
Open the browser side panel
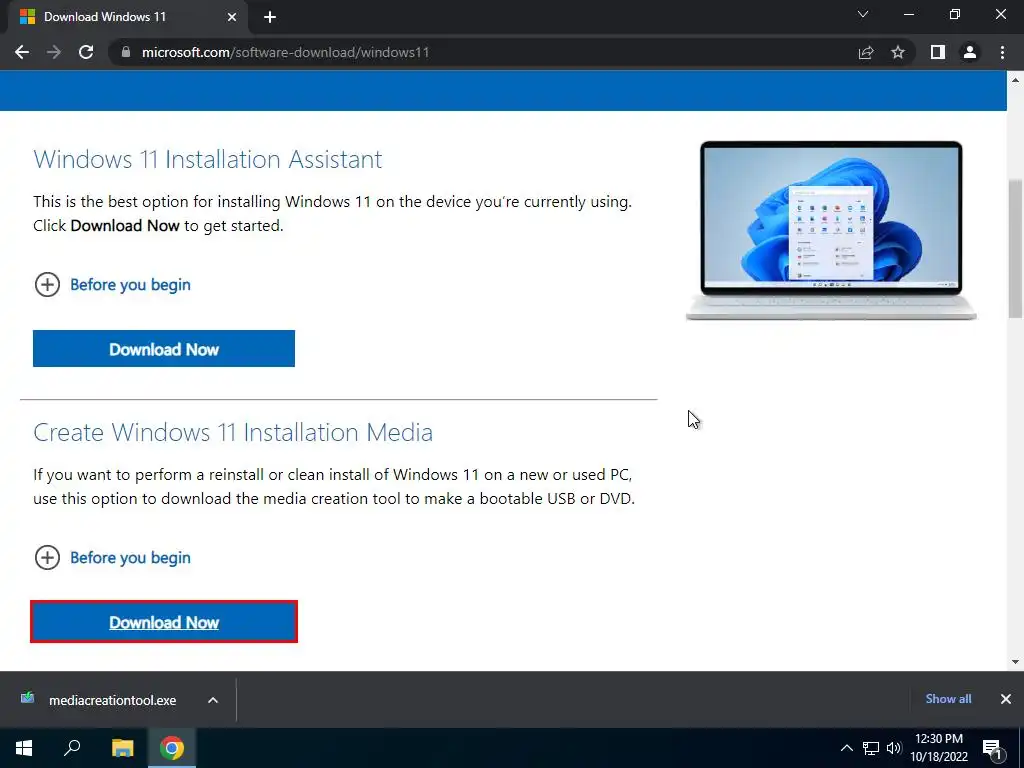[x=938, y=52]
